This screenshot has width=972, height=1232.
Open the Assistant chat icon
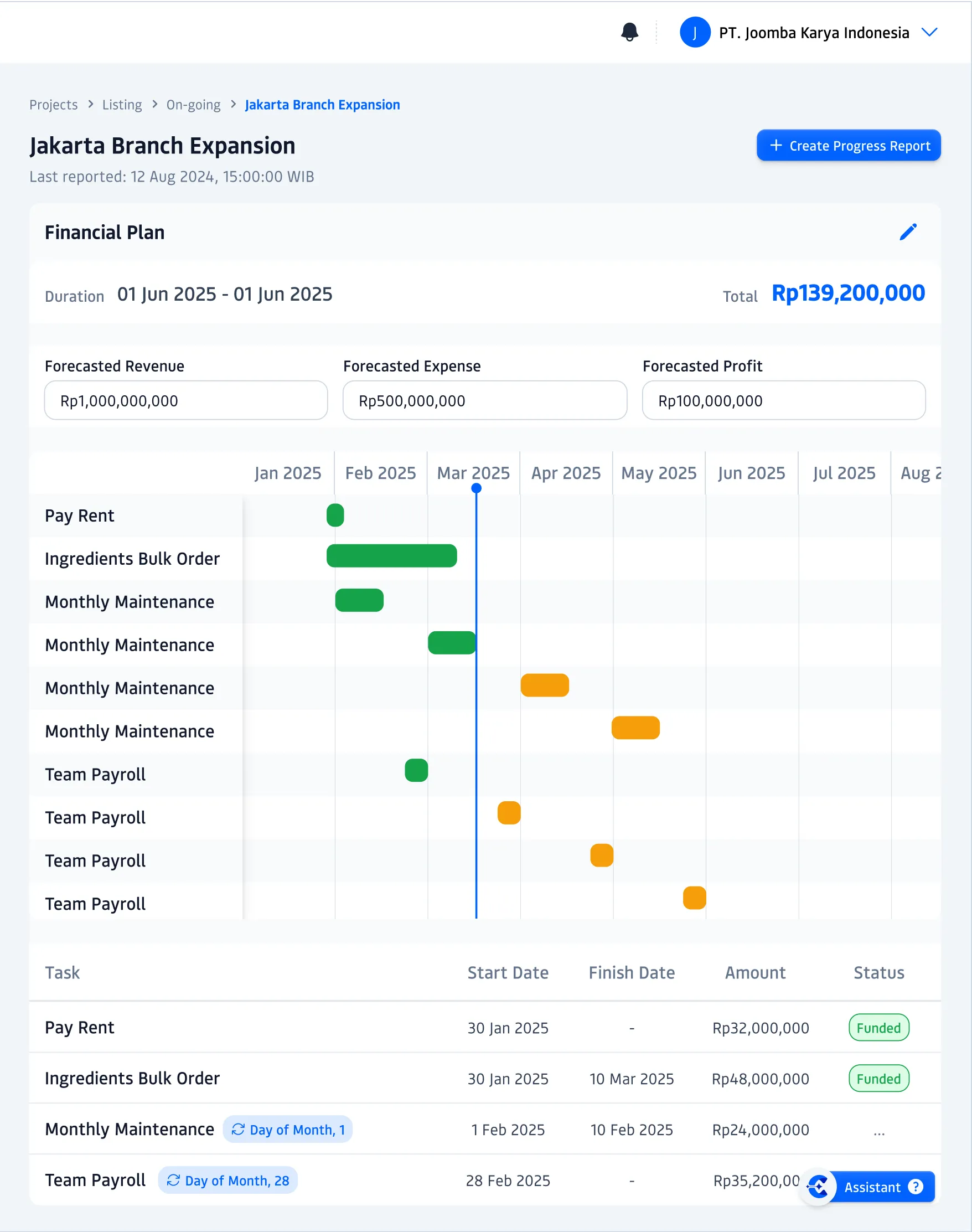(x=818, y=1187)
